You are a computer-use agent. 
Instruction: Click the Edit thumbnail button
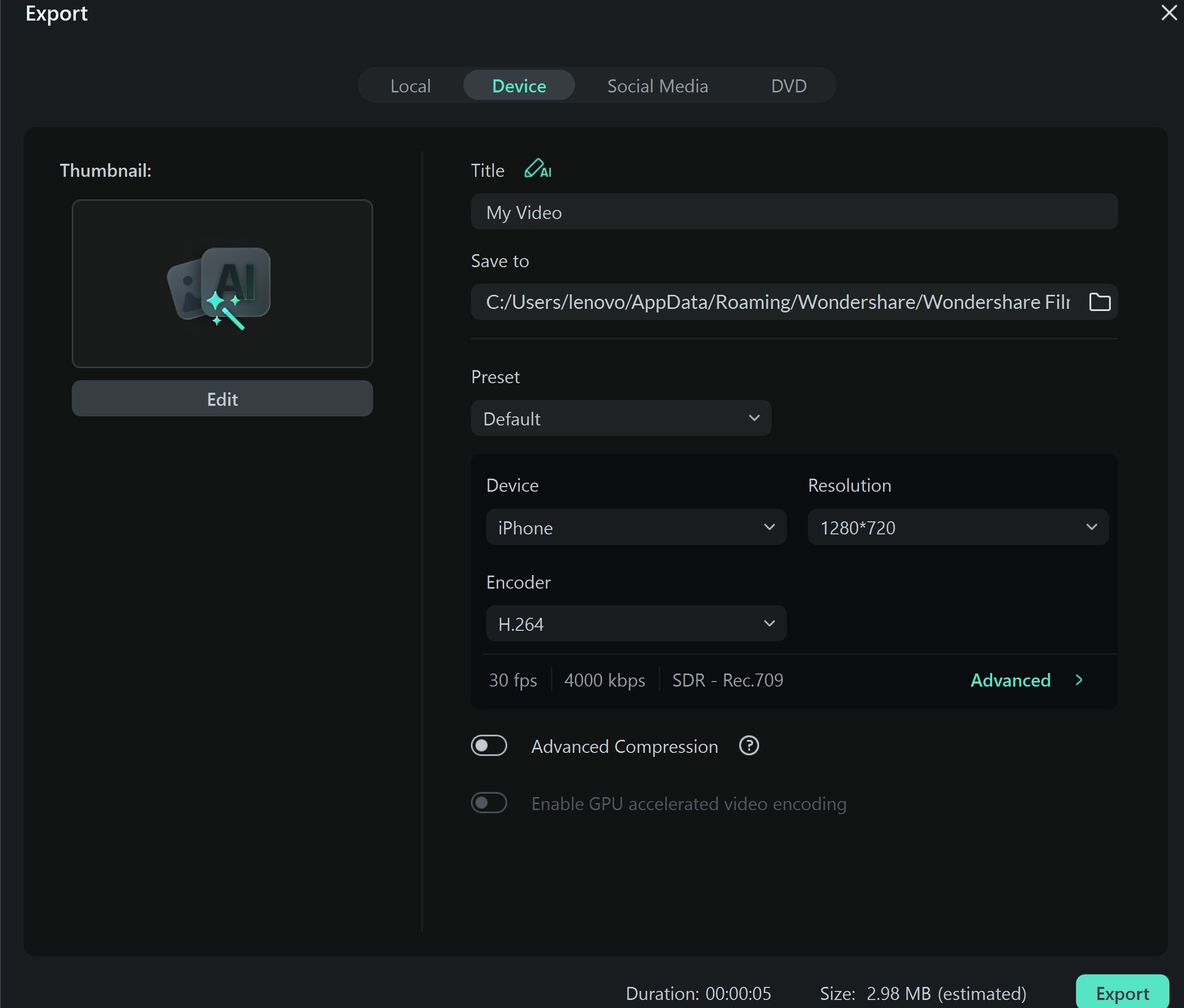[x=222, y=399]
